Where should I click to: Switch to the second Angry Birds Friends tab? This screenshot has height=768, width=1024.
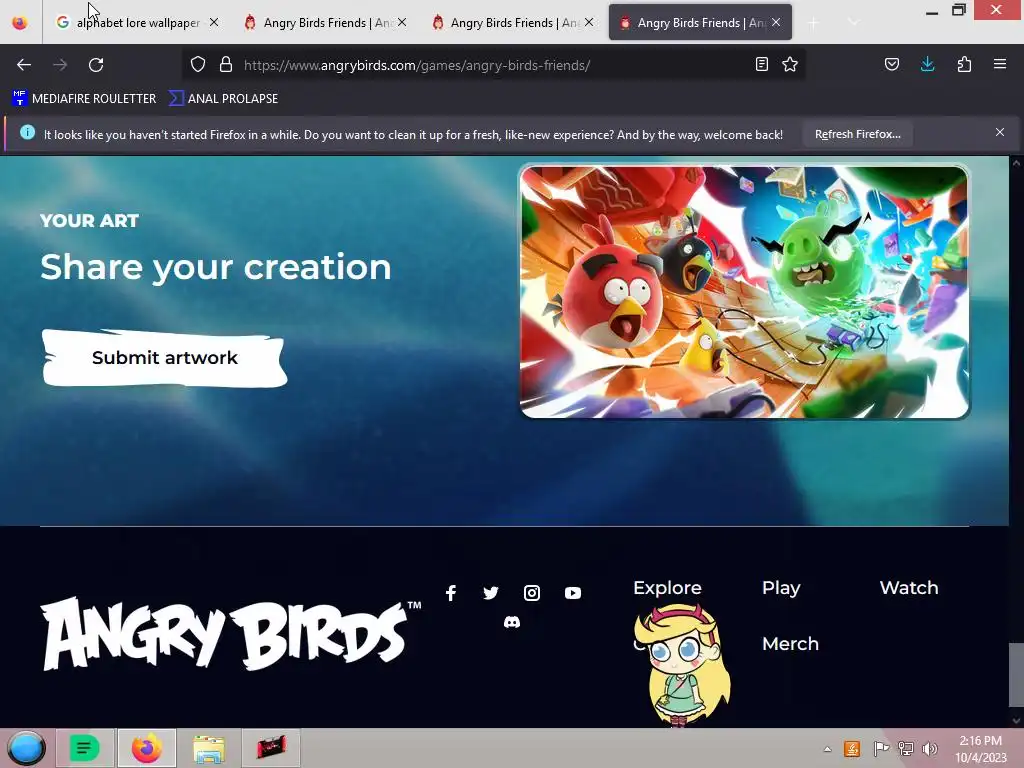point(511,22)
